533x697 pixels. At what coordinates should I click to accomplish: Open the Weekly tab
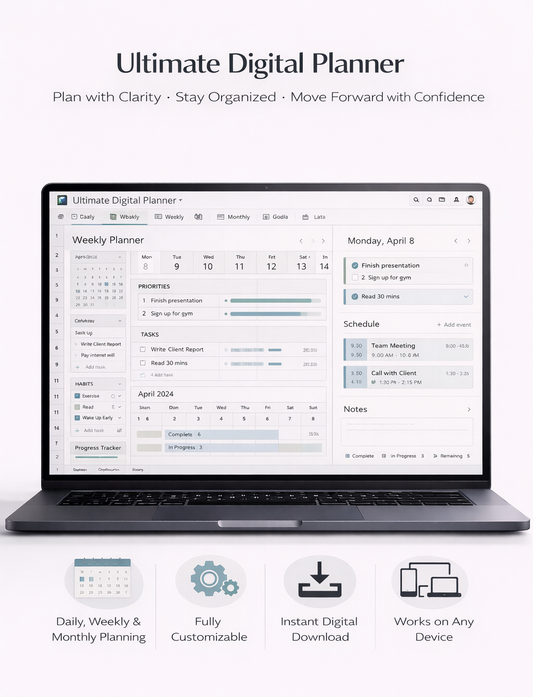[169, 217]
